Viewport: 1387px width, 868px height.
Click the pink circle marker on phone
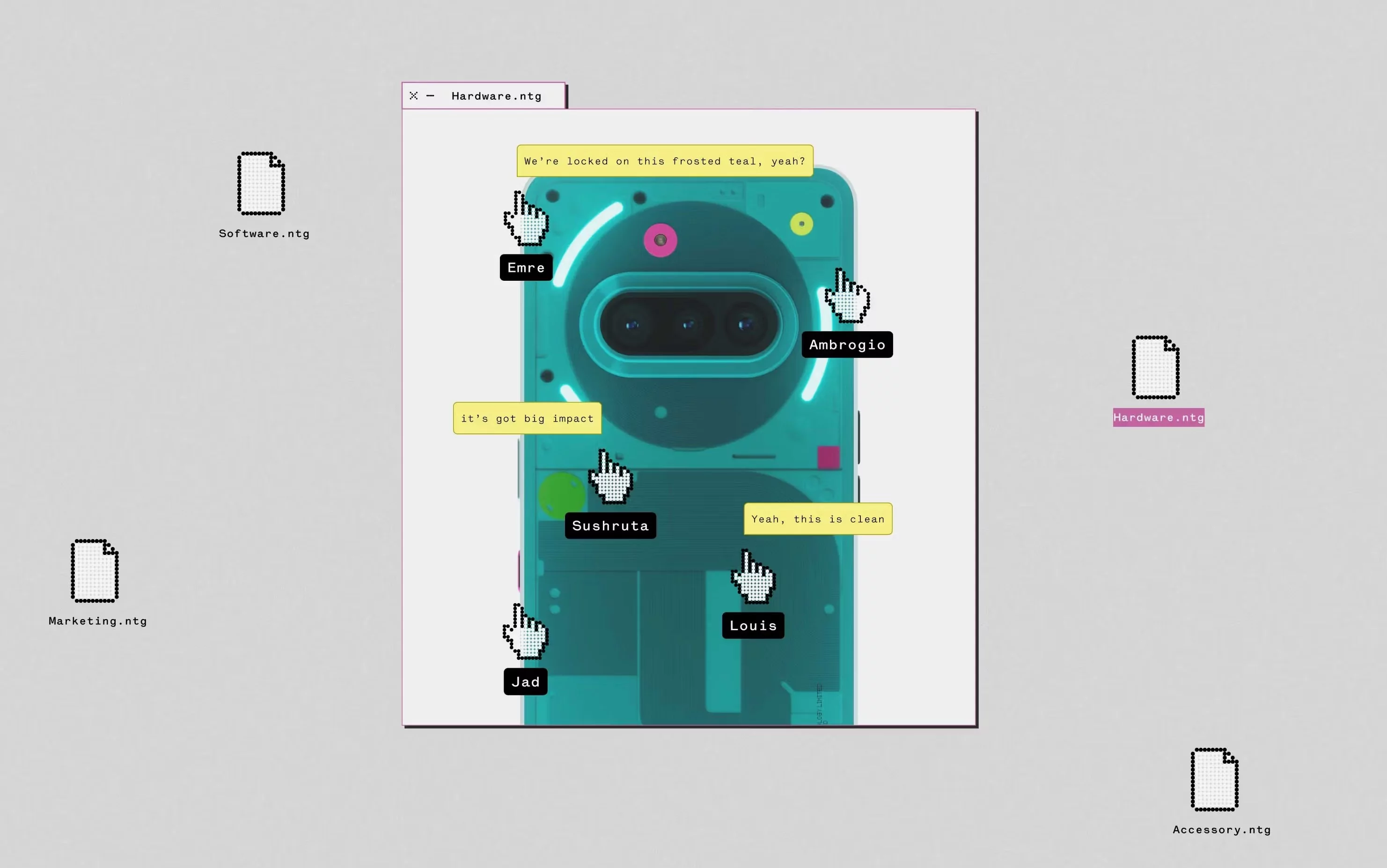[660, 240]
